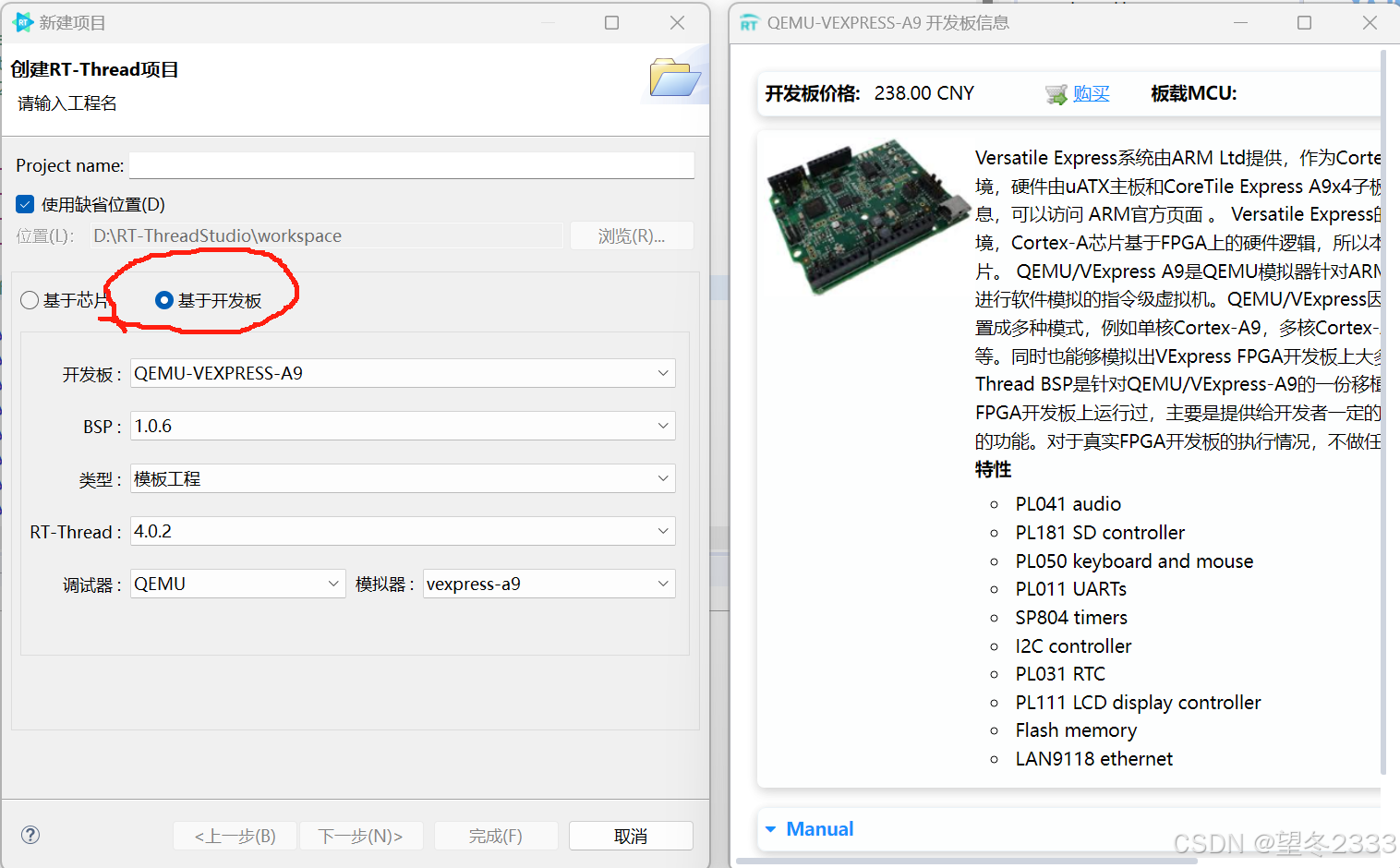Open the 模拟器 dropdown showing vexpress-a9
Viewport: 1400px width, 868px height.
pos(549,584)
